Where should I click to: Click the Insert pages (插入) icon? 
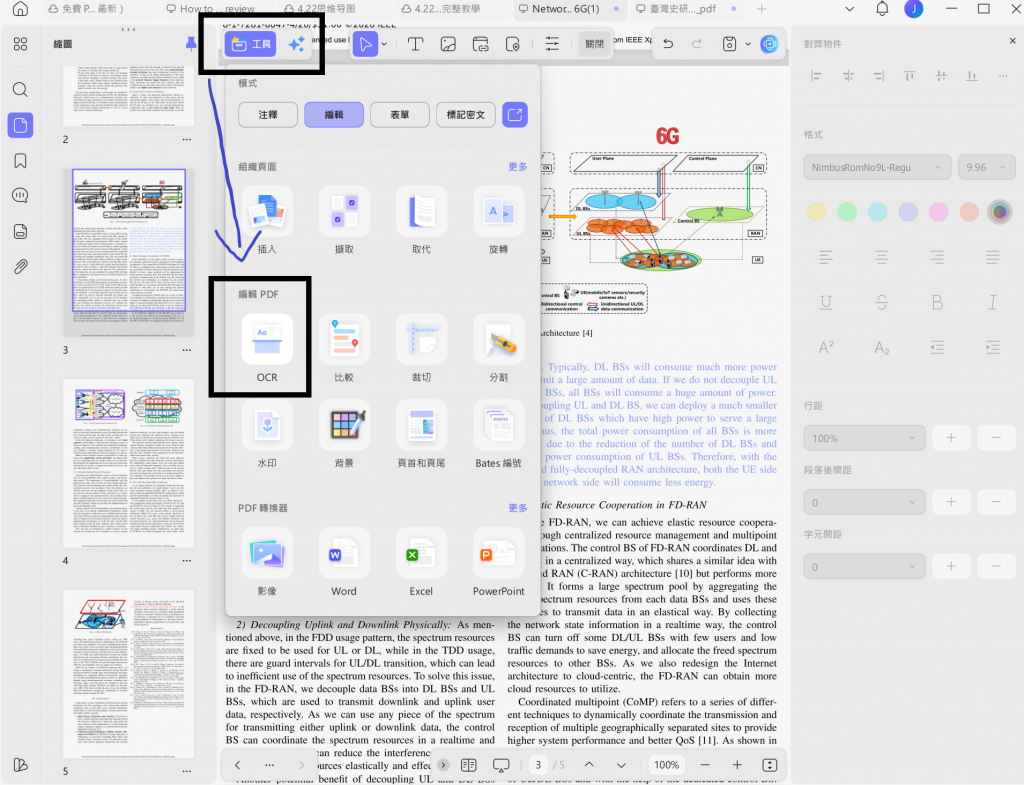pyautogui.click(x=266, y=212)
